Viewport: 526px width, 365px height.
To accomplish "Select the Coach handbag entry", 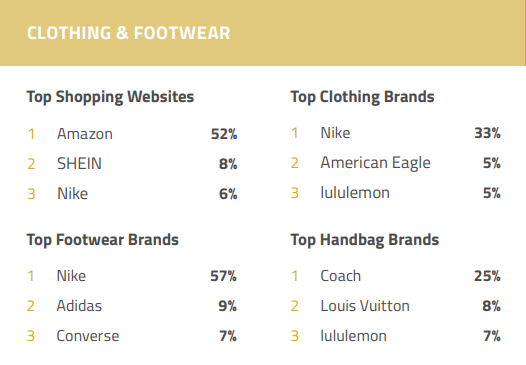I will [341, 276].
